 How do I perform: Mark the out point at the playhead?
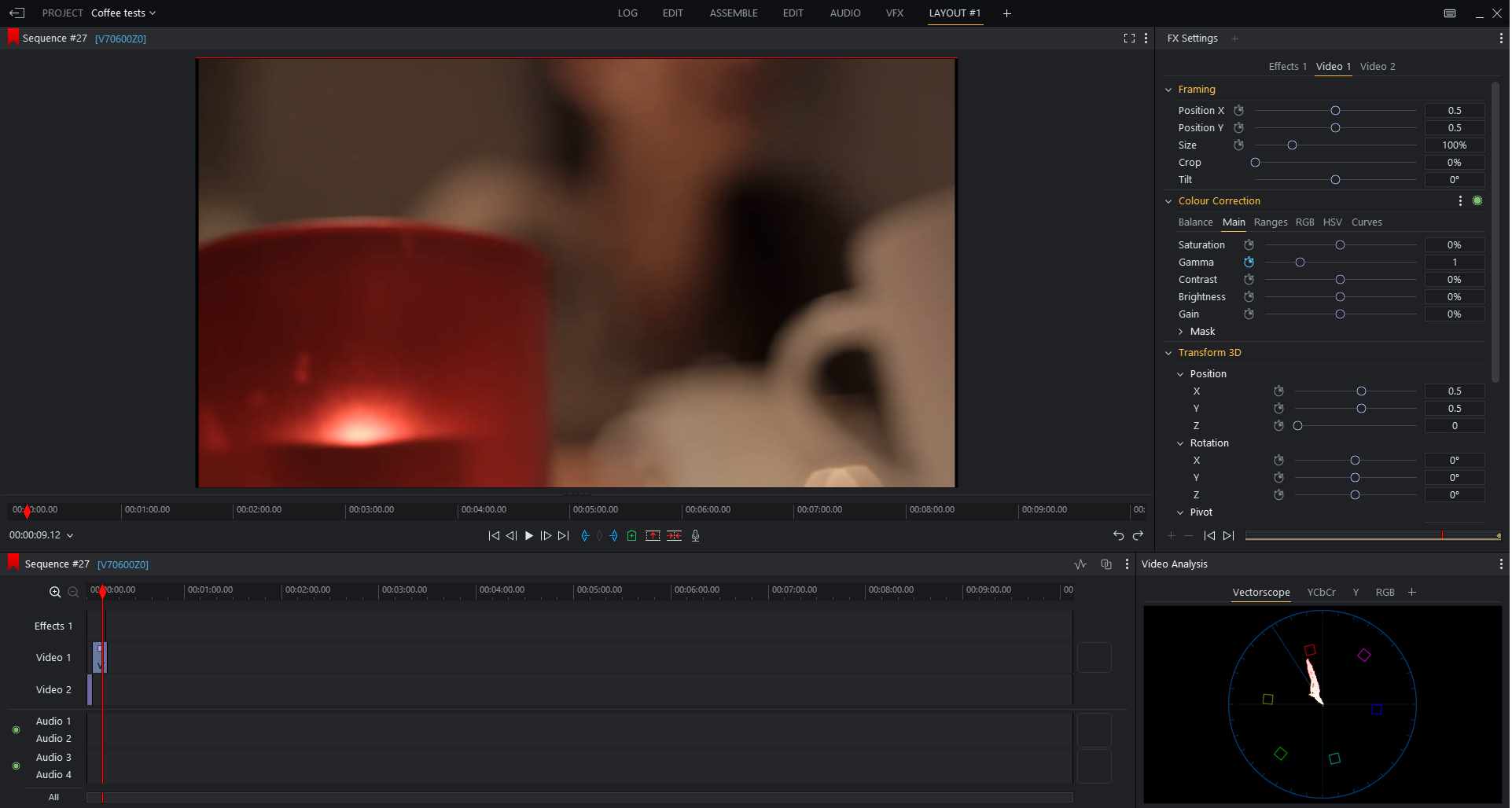pos(615,536)
